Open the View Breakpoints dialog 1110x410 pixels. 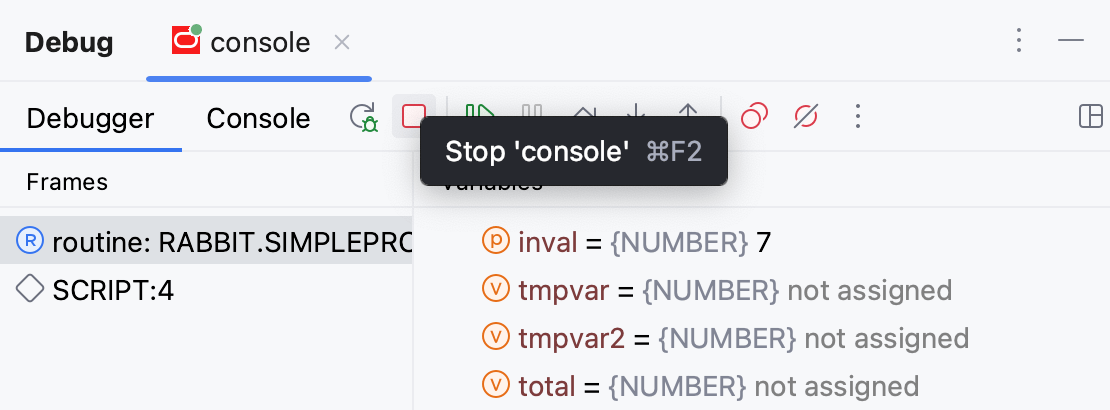754,118
